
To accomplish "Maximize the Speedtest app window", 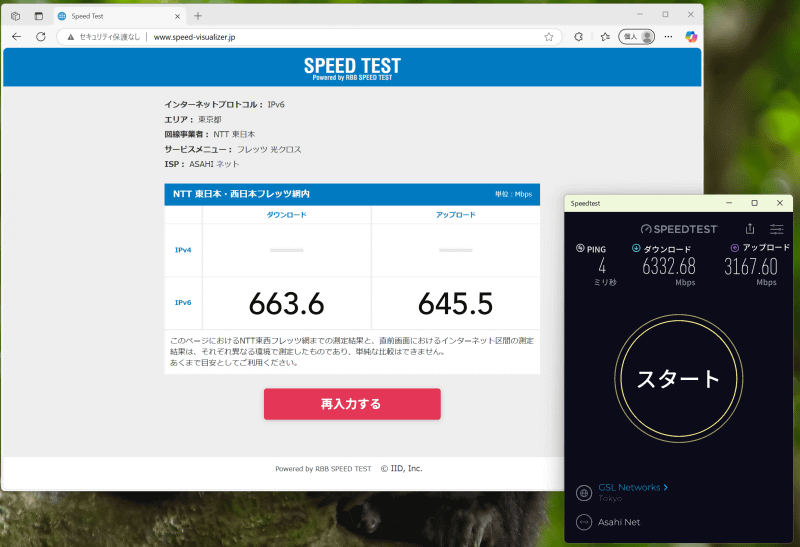I will [755, 203].
